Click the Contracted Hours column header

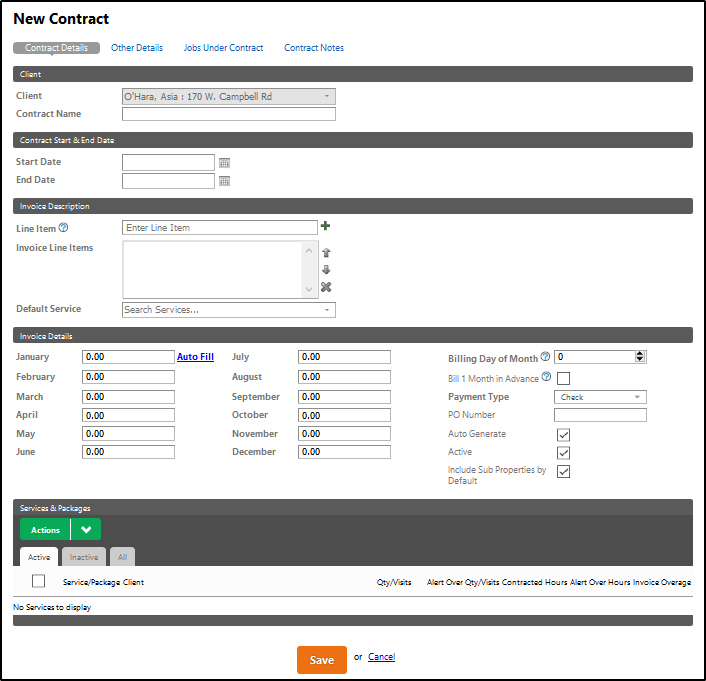[534, 582]
